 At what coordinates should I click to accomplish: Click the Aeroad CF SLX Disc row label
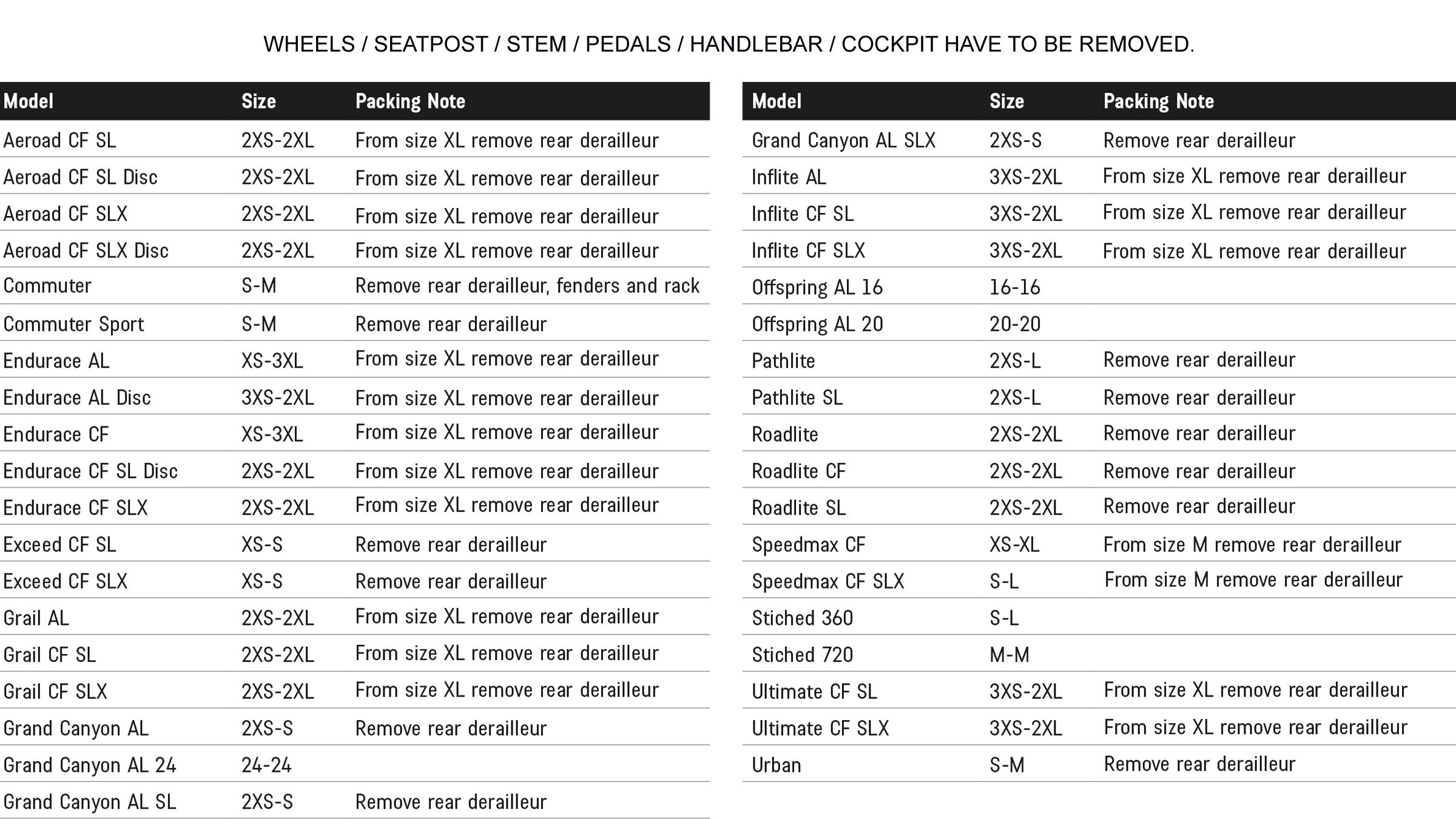tap(86, 251)
